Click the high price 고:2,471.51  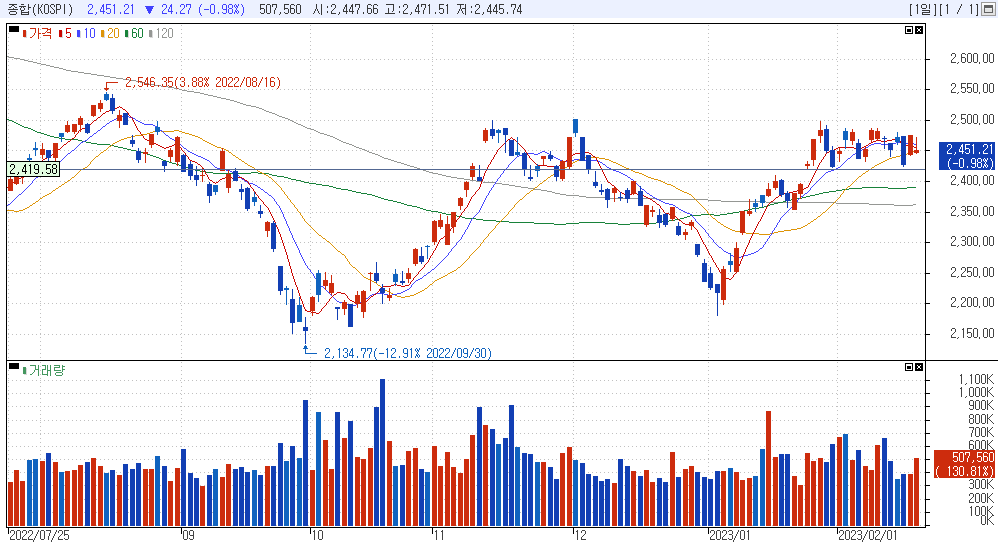pyautogui.click(x=417, y=10)
